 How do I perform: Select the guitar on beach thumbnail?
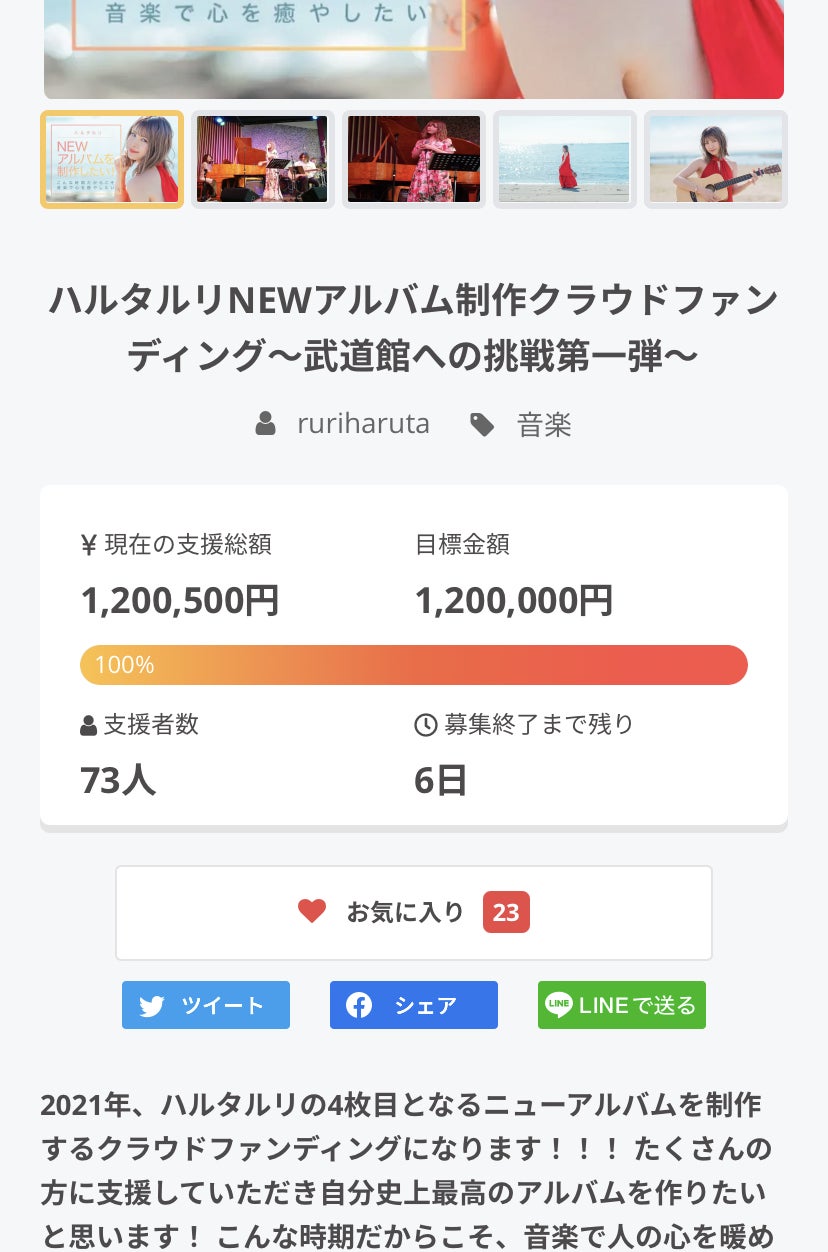pyautogui.click(x=715, y=160)
